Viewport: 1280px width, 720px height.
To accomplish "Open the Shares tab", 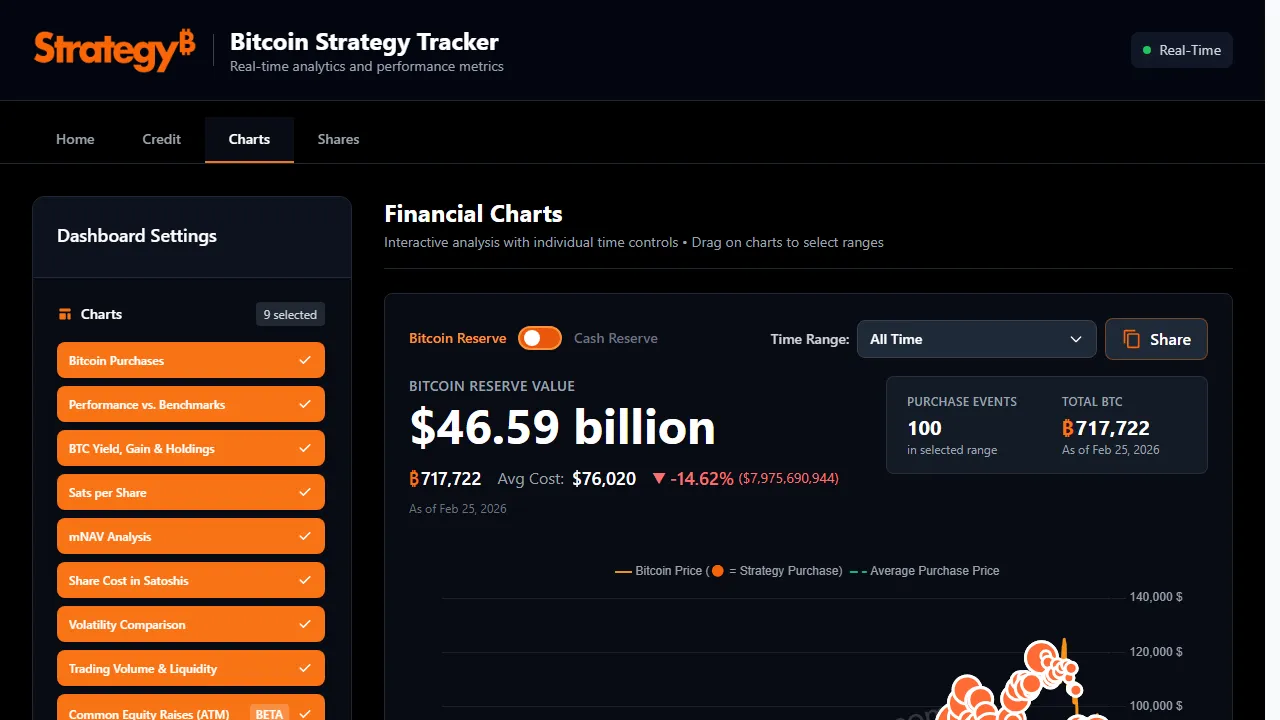I will coord(338,139).
